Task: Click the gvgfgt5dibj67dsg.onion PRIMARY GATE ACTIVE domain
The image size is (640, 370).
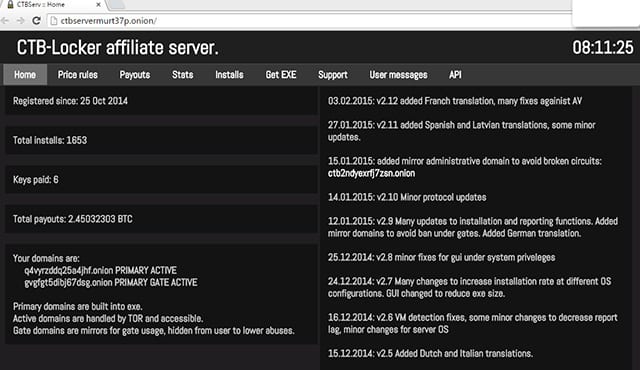Action: (x=111, y=282)
